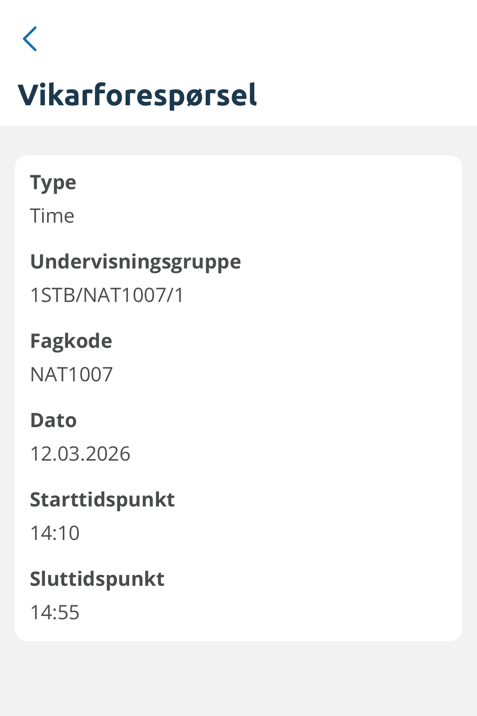The width and height of the screenshot is (477, 716).
Task: Click the gray area below the card
Action: click(238, 678)
